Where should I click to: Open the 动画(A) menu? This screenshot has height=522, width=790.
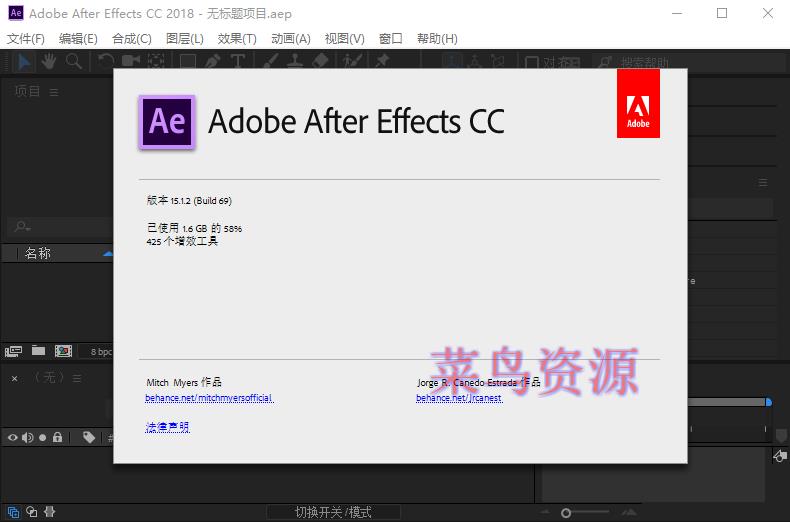pos(291,39)
